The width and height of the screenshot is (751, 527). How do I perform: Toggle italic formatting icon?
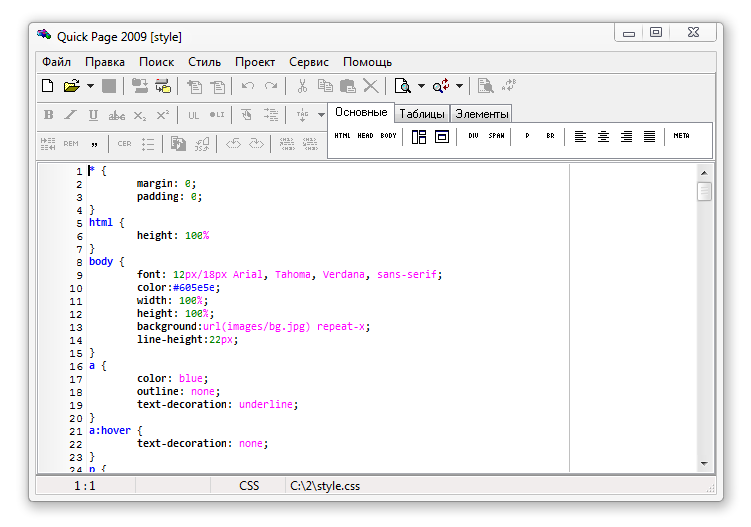(71, 115)
